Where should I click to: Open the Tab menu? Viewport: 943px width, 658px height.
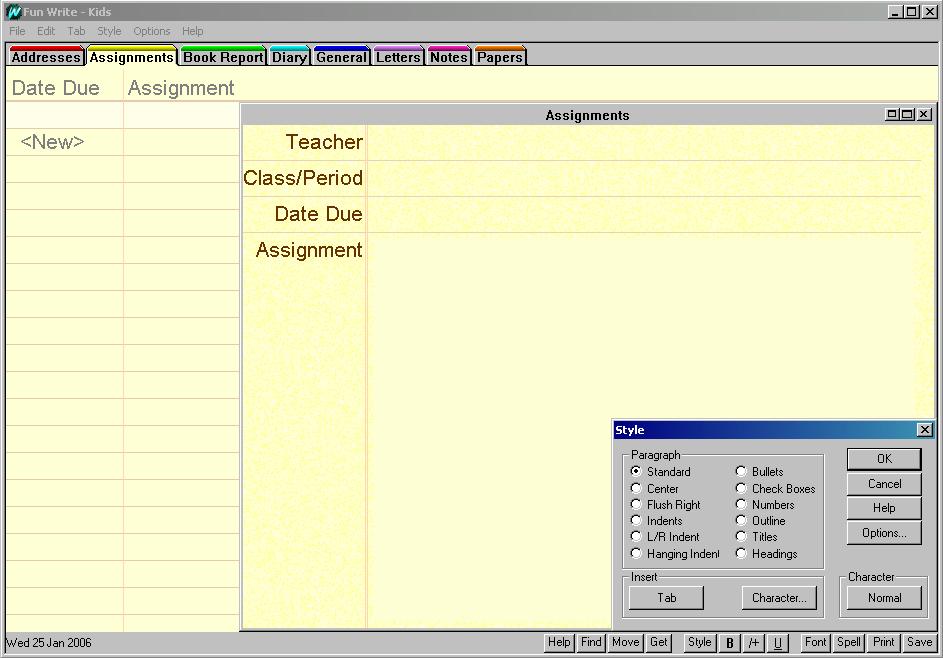(76, 31)
